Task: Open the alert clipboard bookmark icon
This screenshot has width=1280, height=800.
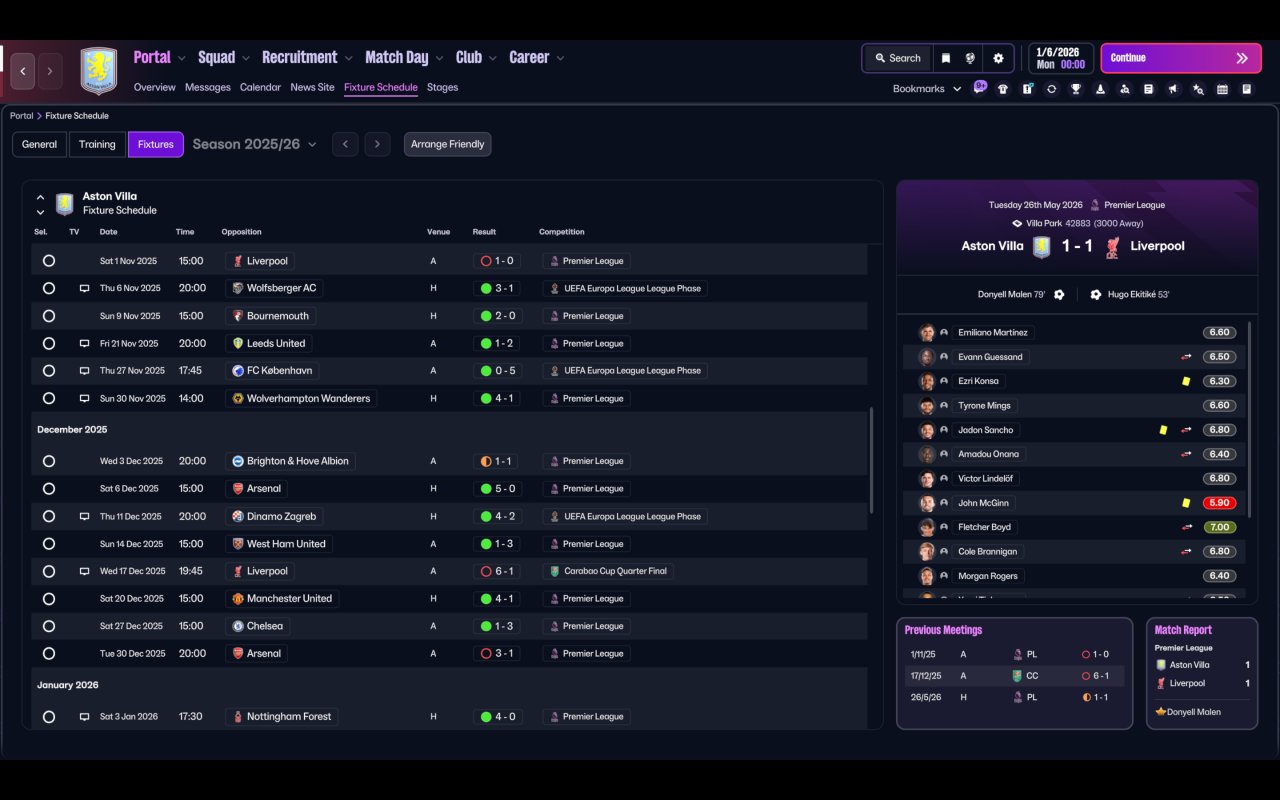Action: (1027, 89)
